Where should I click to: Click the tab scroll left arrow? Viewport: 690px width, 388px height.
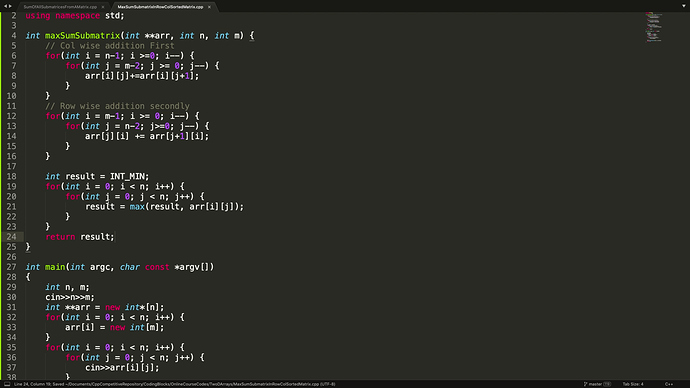pyautogui.click(x=5, y=6)
